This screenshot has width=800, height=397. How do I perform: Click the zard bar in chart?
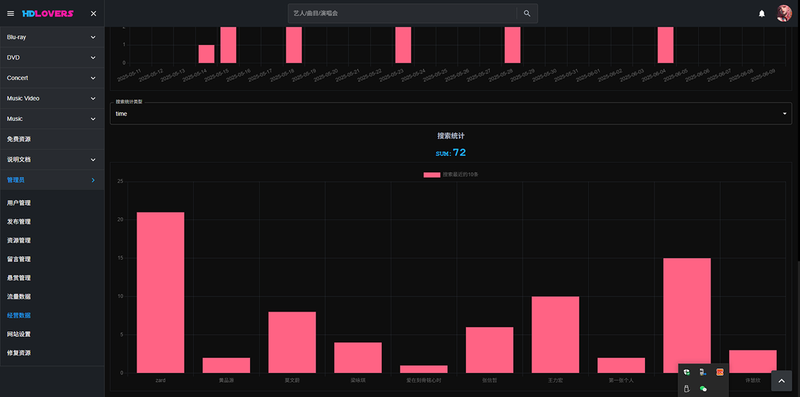(x=161, y=292)
